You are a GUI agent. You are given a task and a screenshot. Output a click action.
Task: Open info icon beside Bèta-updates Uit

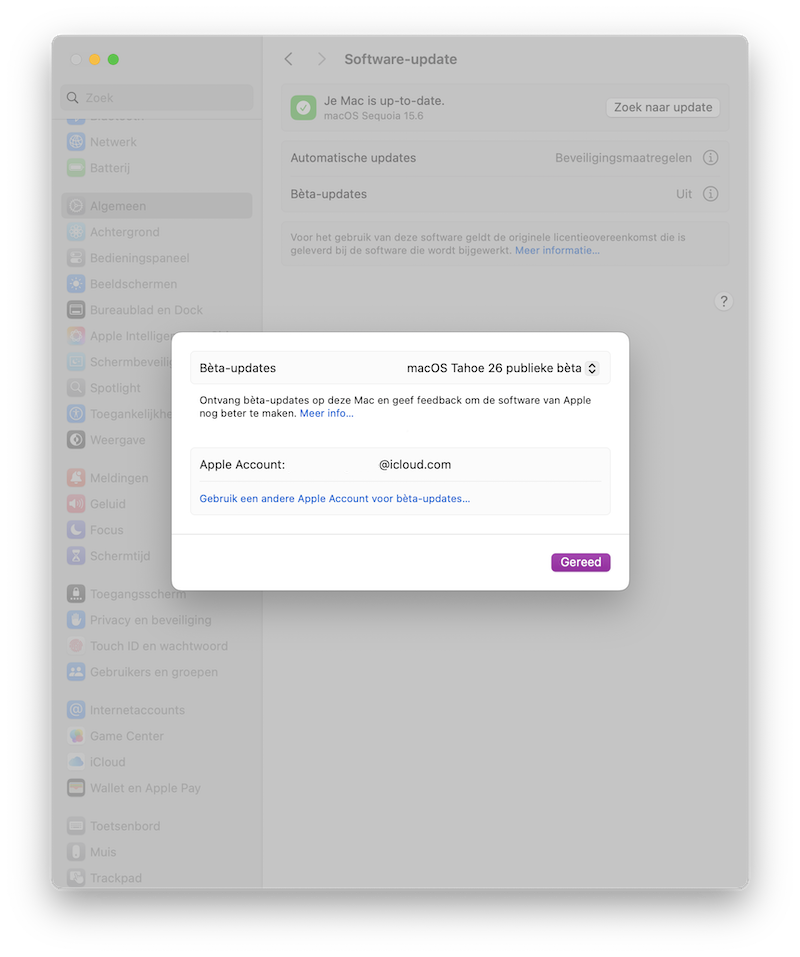711,194
